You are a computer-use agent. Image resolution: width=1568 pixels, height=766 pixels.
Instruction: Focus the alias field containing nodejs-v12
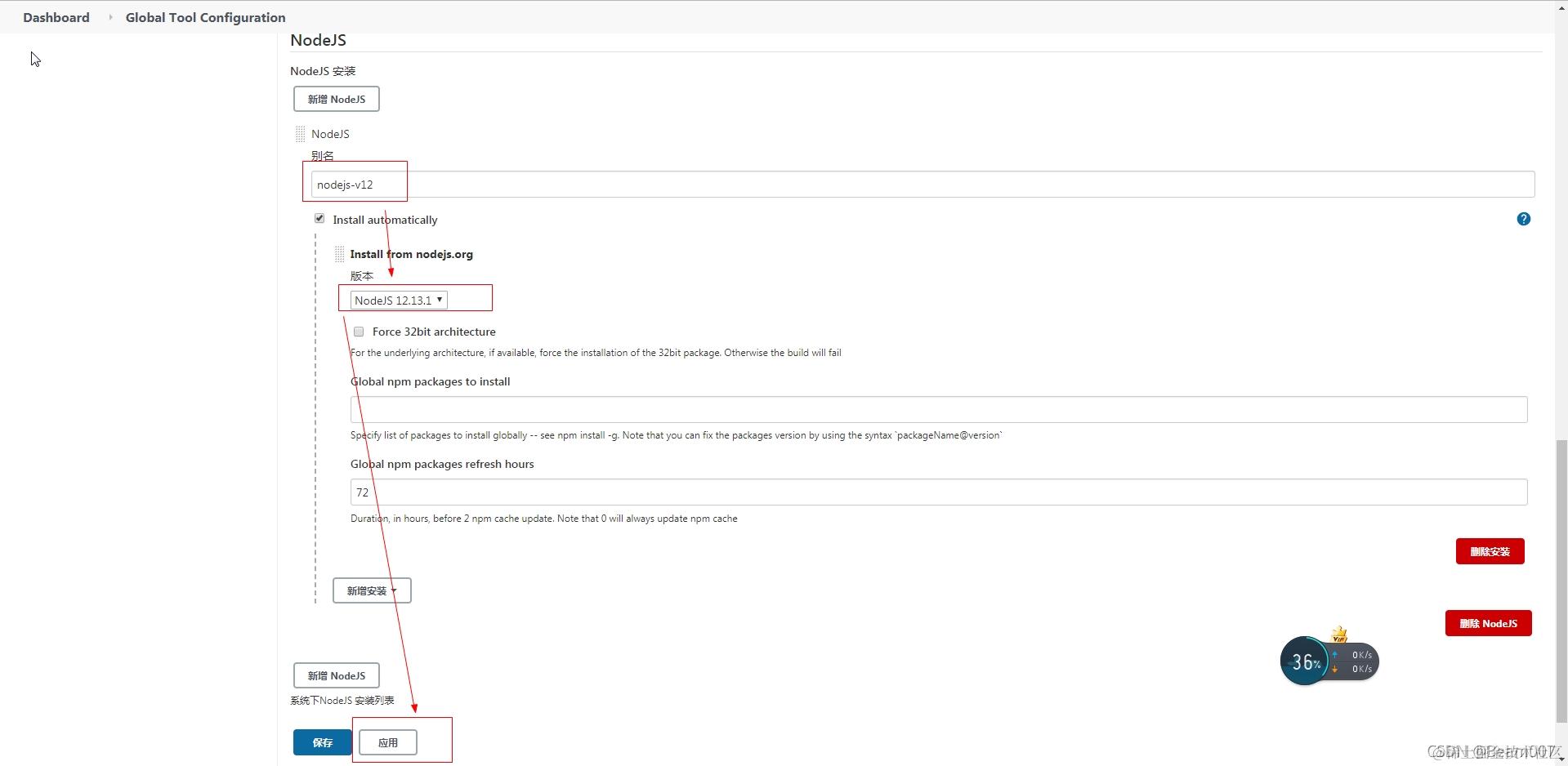[922, 184]
